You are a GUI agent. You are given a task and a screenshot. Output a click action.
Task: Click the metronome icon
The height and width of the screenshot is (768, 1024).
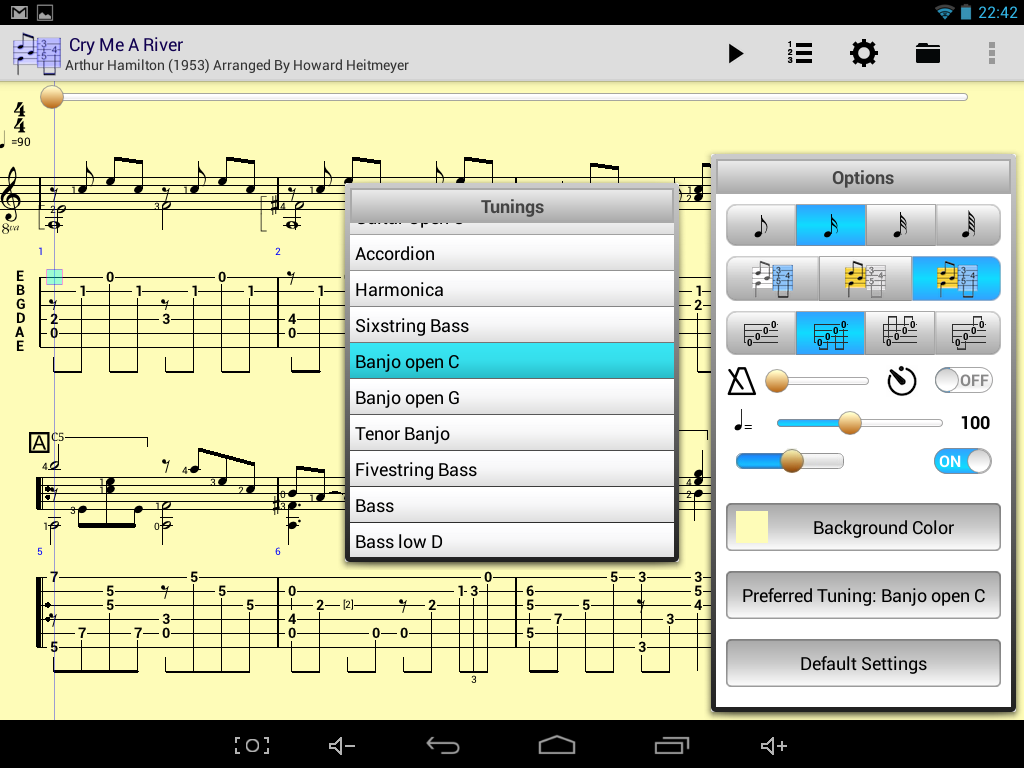(x=741, y=381)
